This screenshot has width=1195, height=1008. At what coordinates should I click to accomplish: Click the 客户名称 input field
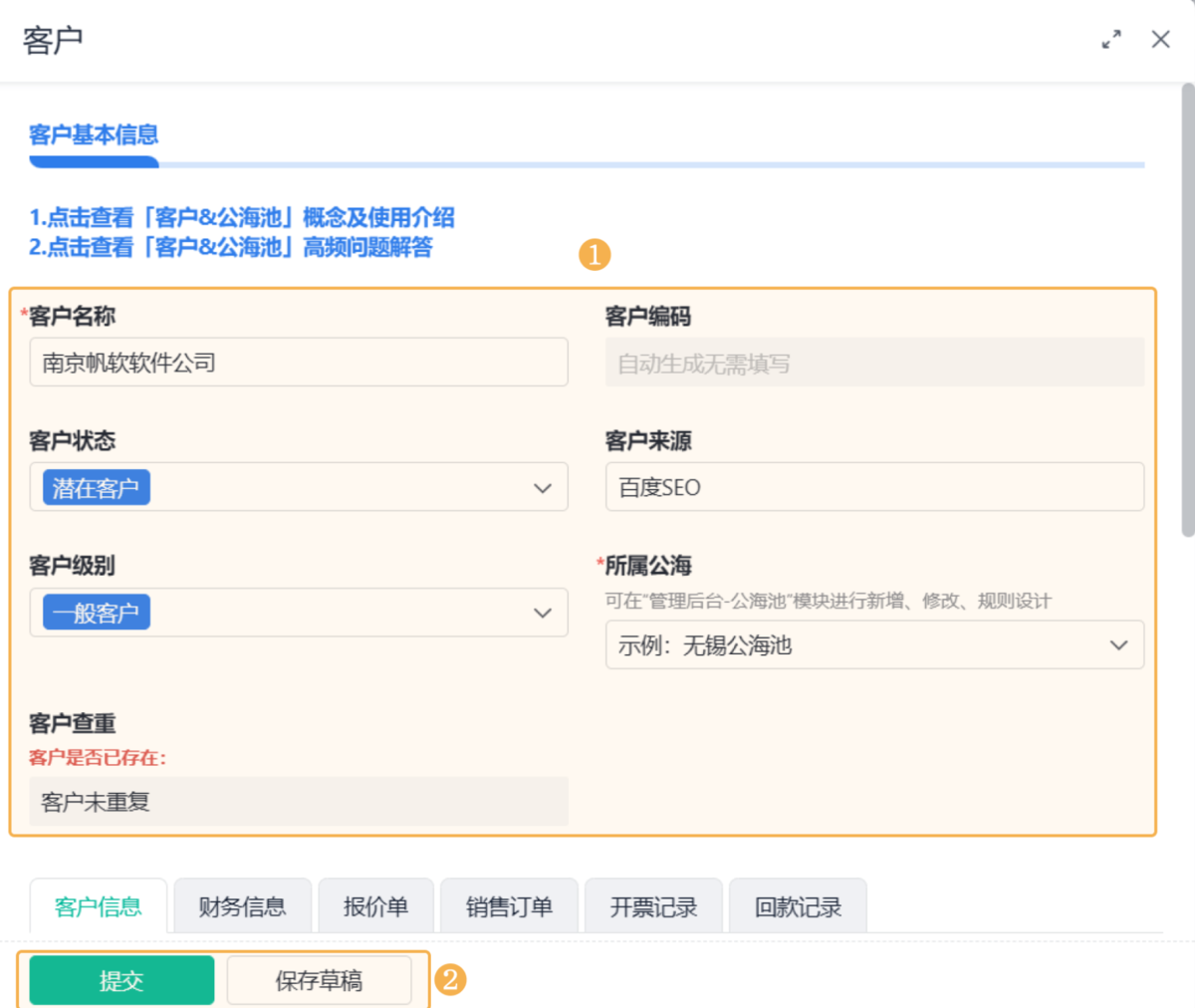tap(299, 363)
